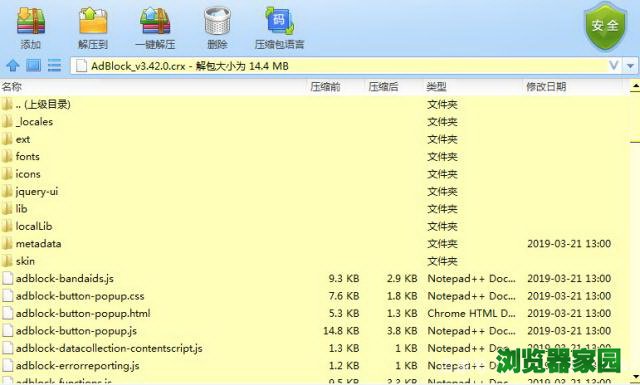The height and width of the screenshot is (385, 640).
Task: Click file icon of adblock-button-popup.html
Action: [7, 313]
